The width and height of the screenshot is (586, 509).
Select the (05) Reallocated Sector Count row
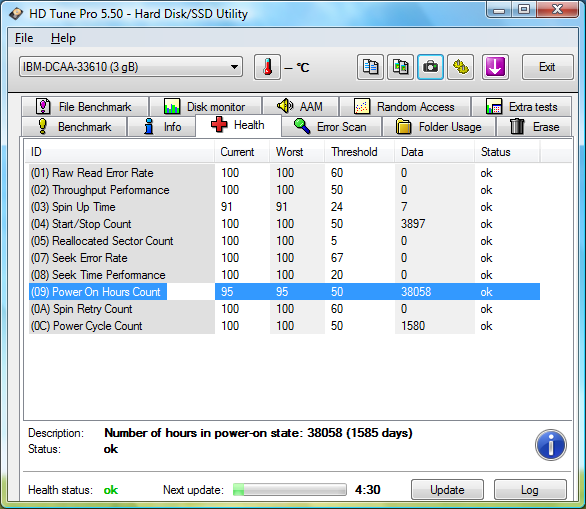[284, 241]
